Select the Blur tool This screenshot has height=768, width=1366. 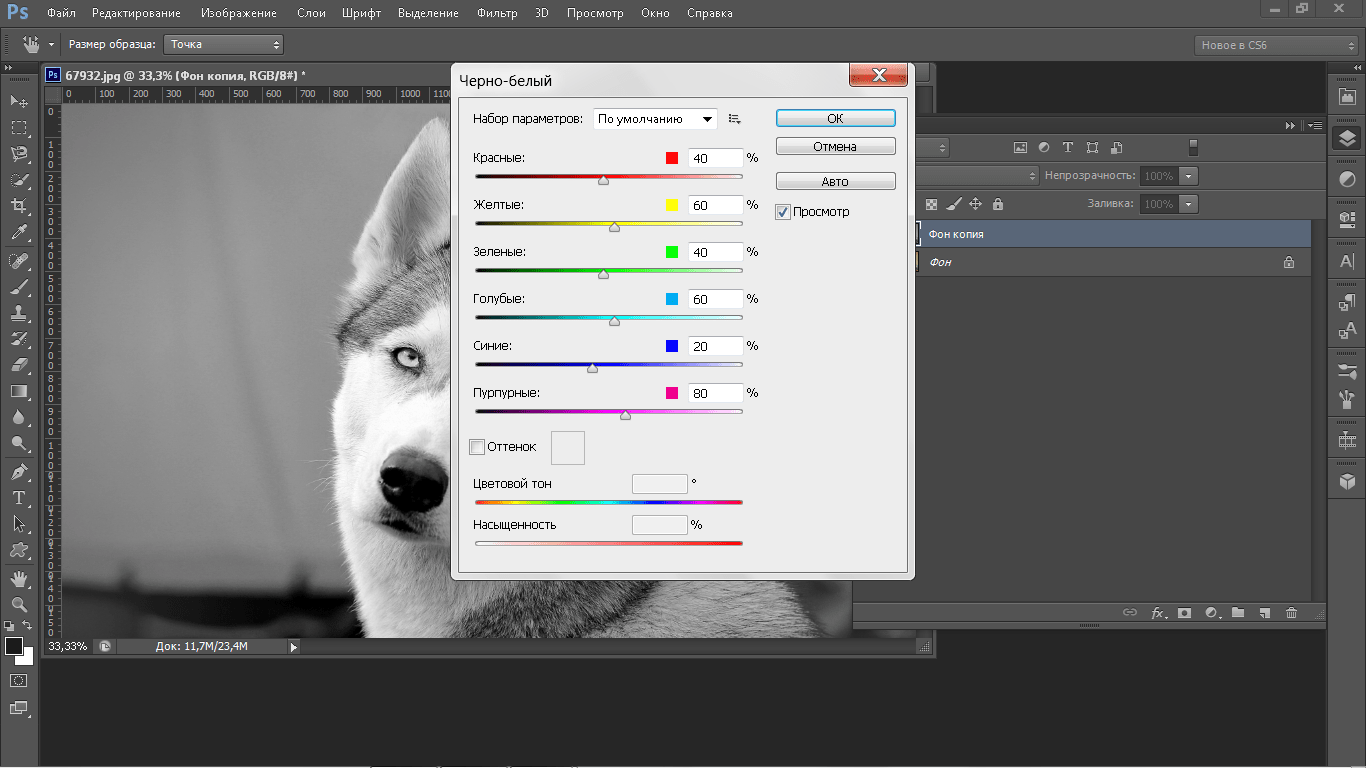point(19,417)
